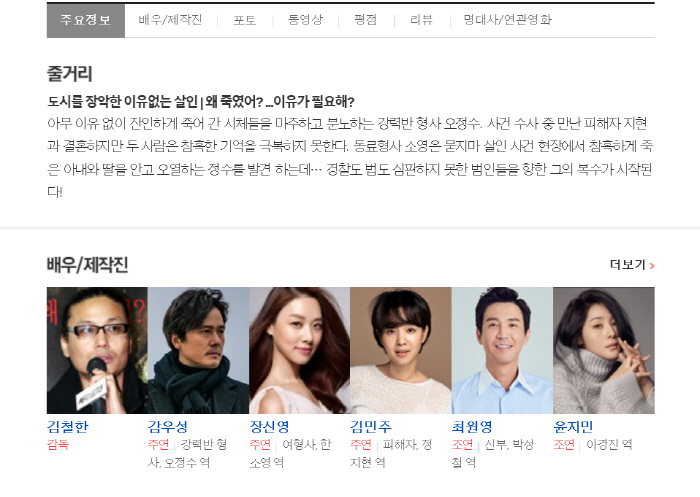This screenshot has height=497, width=700.
Task: Click the 더보기 link with red arrow
Action: coord(632,265)
